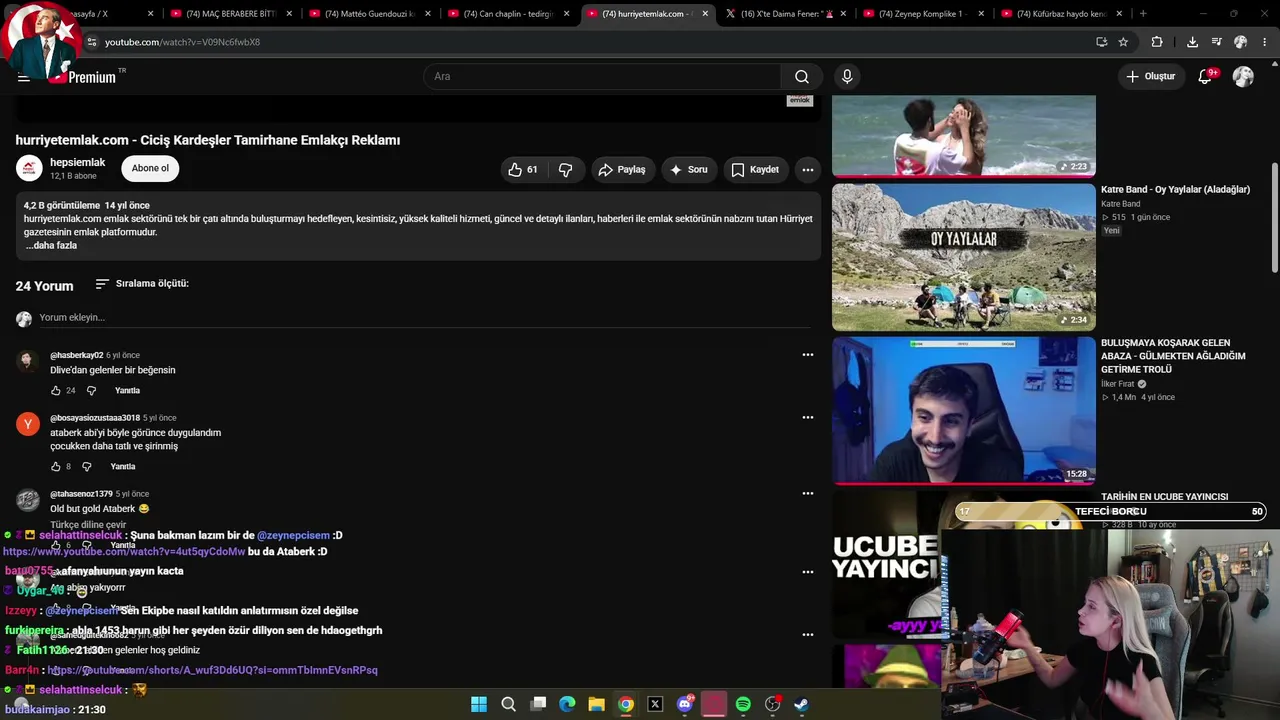Viewport: 1280px width, 720px height.
Task: Bookmark this page with the star icon
Action: [x=1123, y=42]
